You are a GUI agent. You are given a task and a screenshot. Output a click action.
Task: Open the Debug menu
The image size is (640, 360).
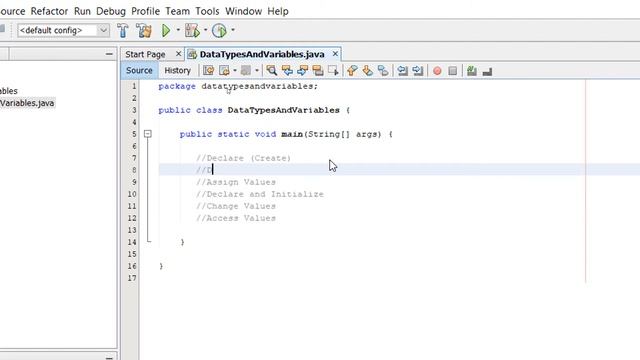point(111,11)
